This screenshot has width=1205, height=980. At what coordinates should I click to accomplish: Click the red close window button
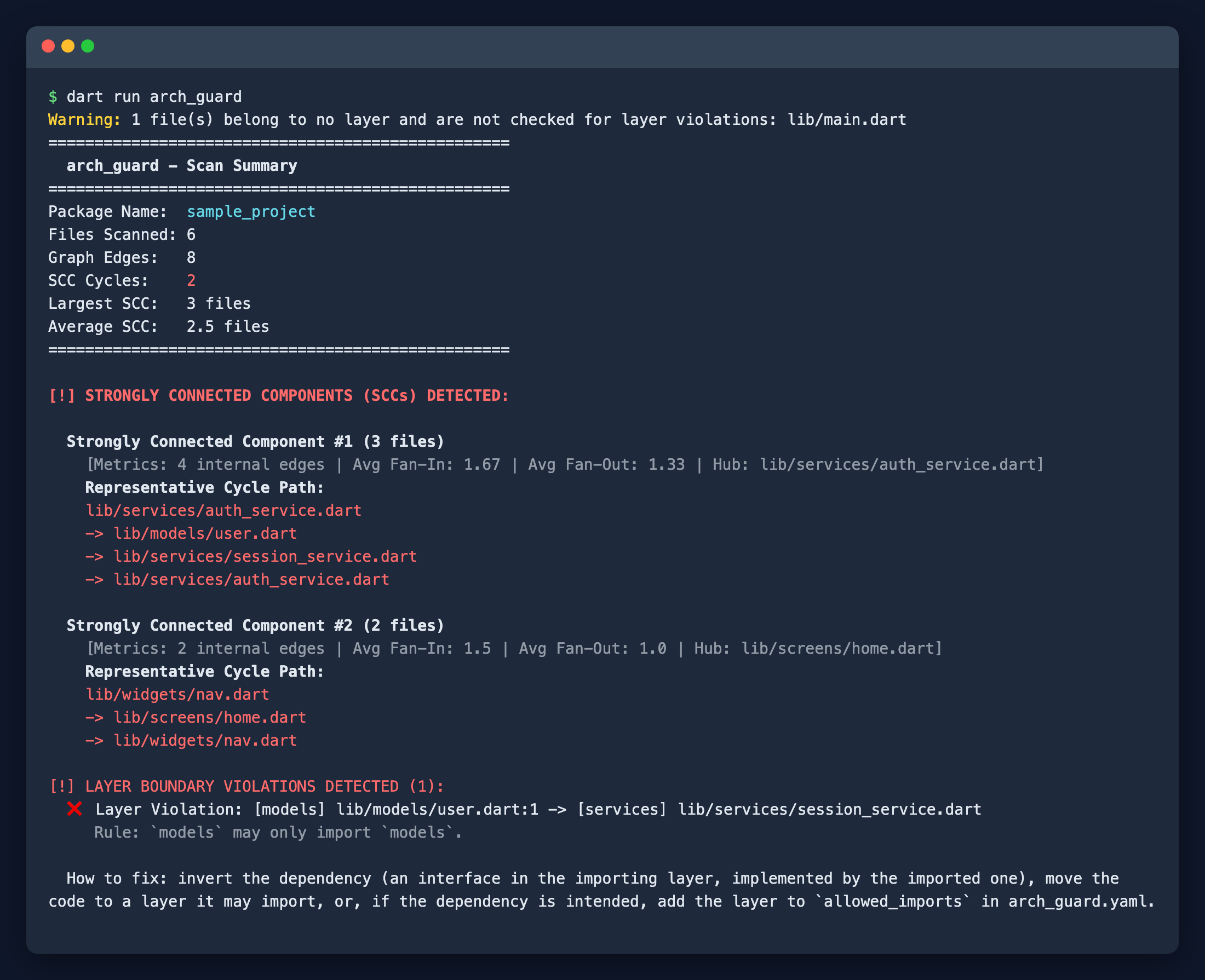pos(48,47)
